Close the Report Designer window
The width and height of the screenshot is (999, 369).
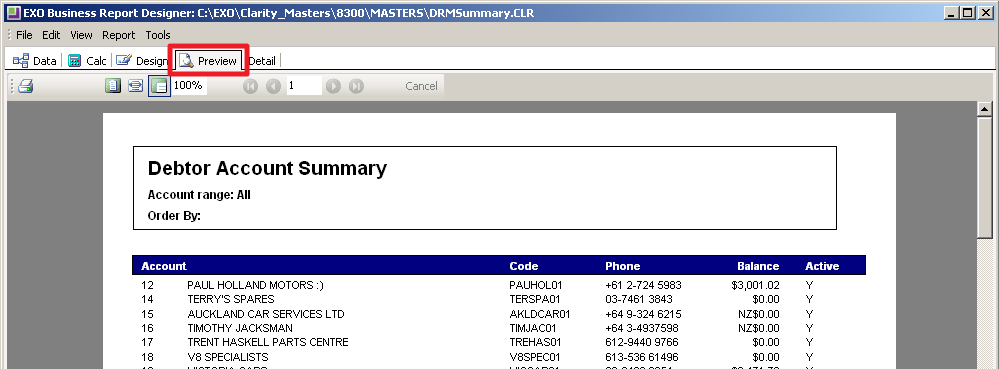986,12
